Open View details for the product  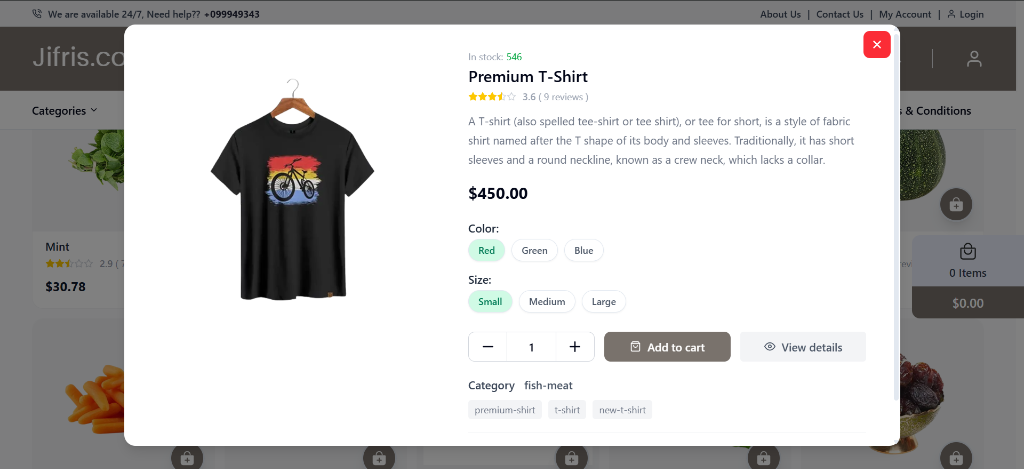point(802,347)
